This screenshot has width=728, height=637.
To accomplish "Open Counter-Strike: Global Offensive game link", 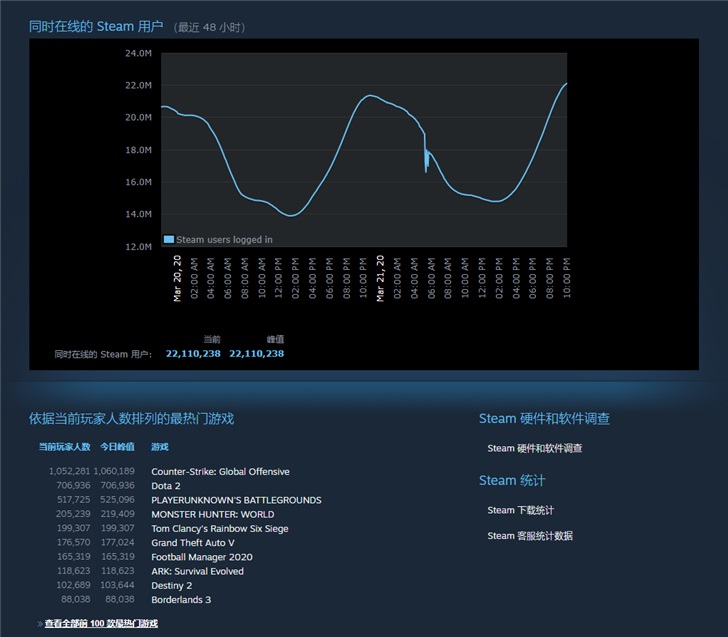I will point(220,471).
